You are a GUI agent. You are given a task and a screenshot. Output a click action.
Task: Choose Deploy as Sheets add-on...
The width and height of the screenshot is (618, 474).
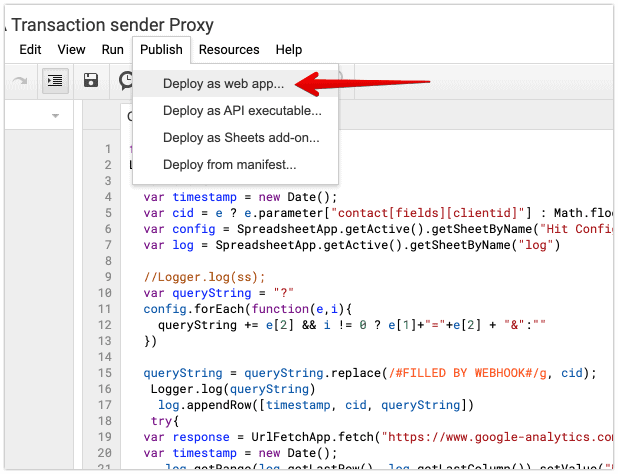click(236, 138)
